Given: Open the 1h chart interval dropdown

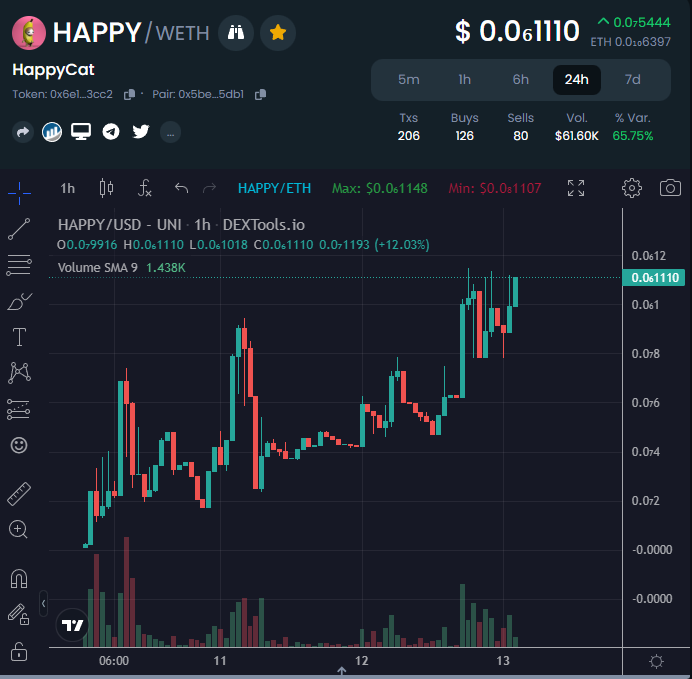Looking at the screenshot, I should [68, 188].
